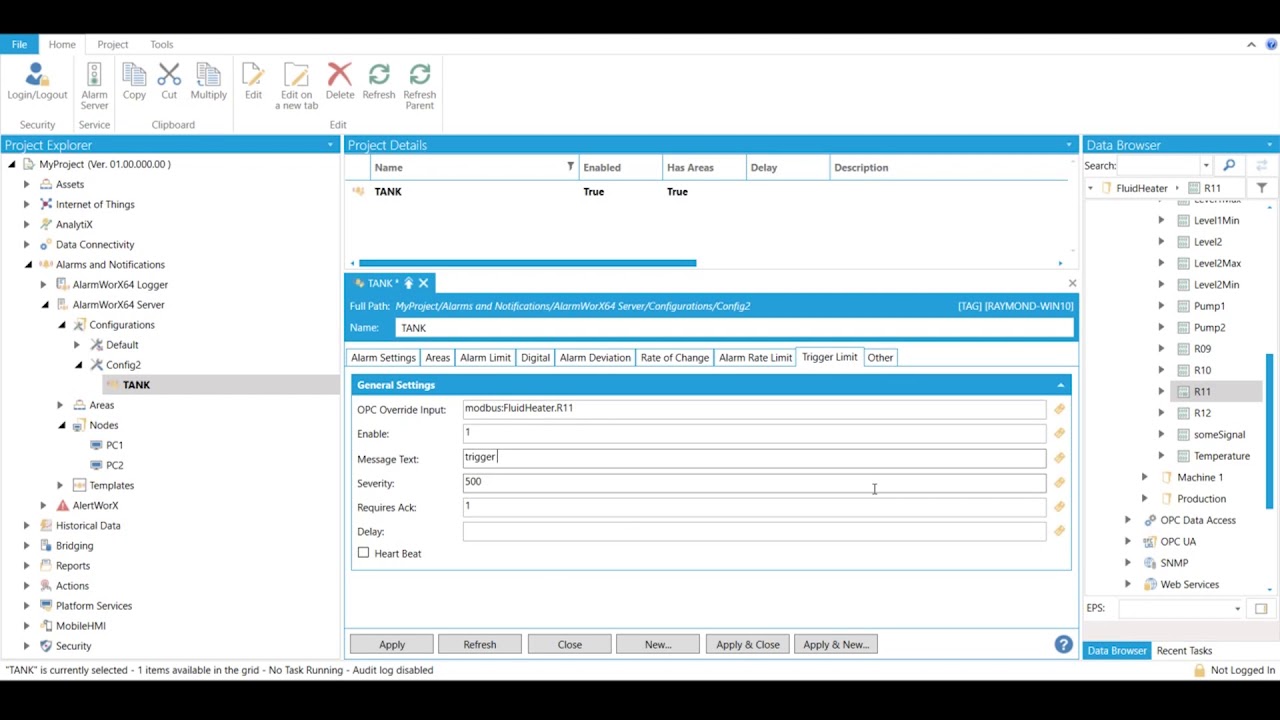Click Edit on a new tab icon
1280x720 pixels.
tap(296, 86)
